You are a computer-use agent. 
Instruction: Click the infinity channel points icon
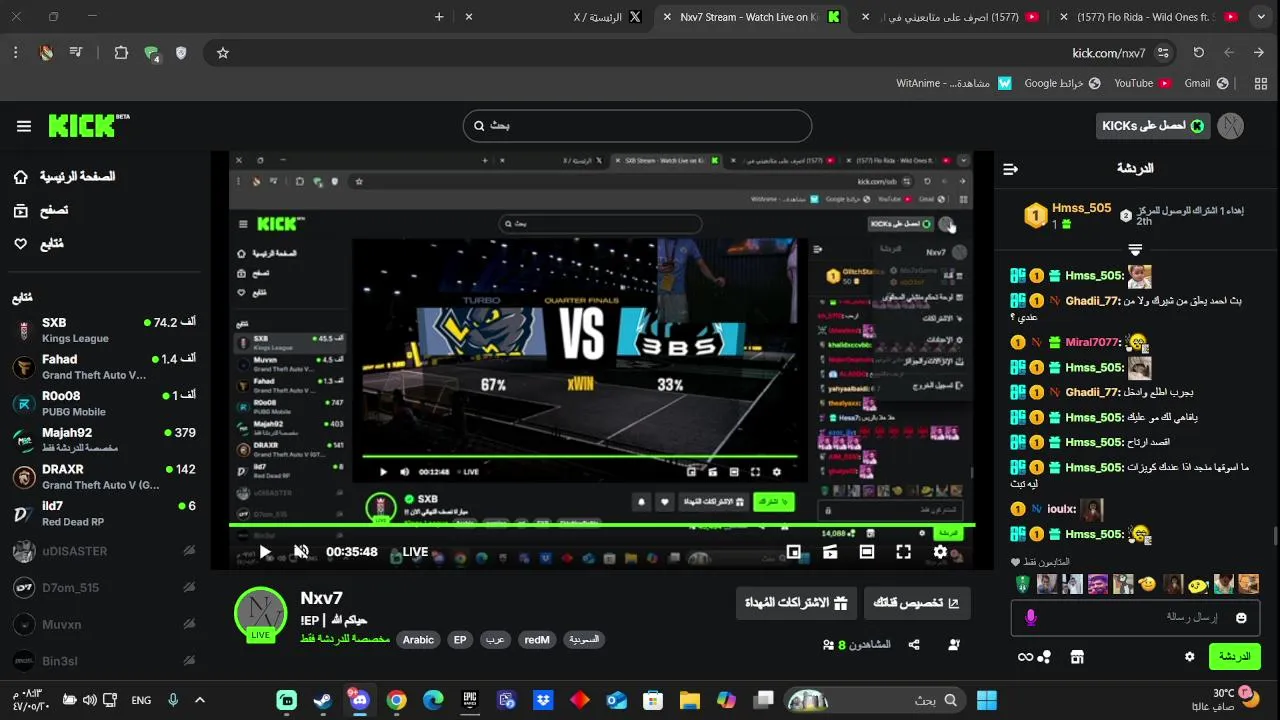tap(1026, 657)
